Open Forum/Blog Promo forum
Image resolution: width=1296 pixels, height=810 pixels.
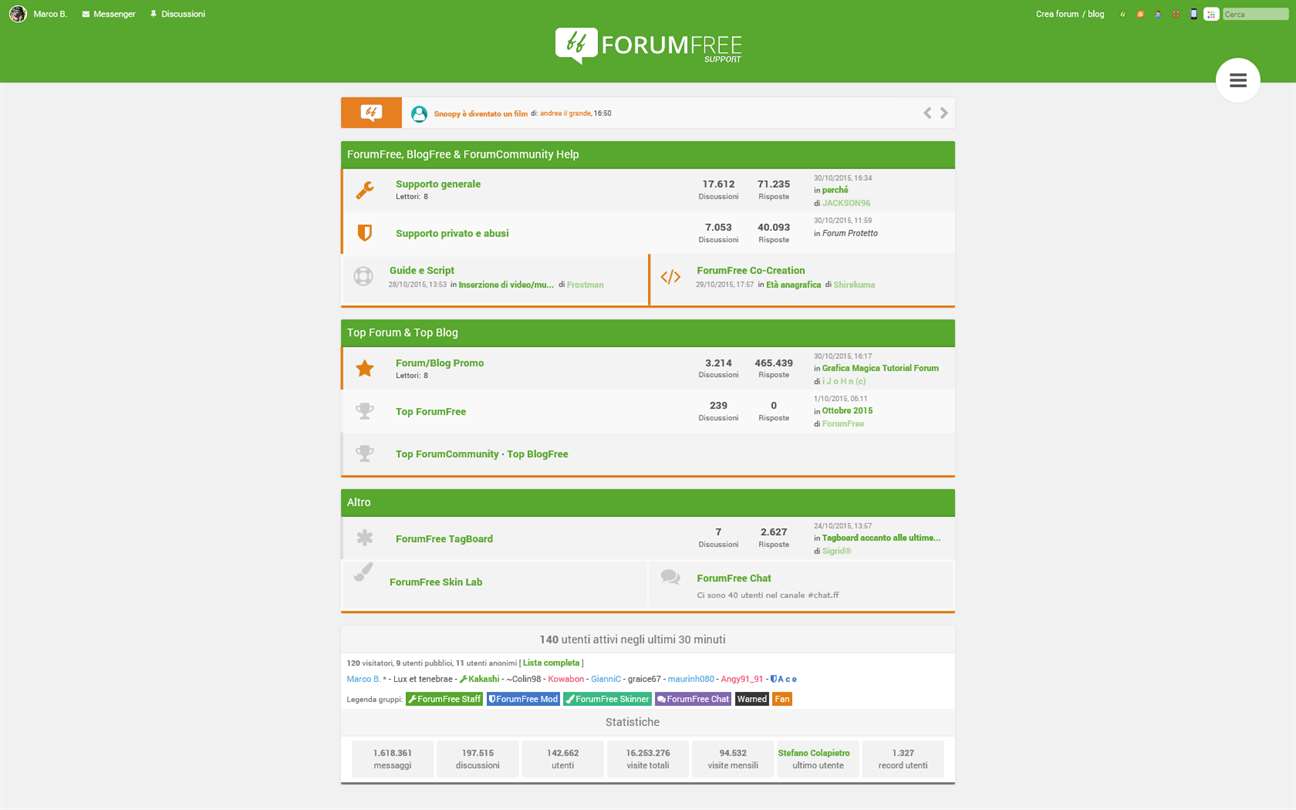pyautogui.click(x=439, y=363)
